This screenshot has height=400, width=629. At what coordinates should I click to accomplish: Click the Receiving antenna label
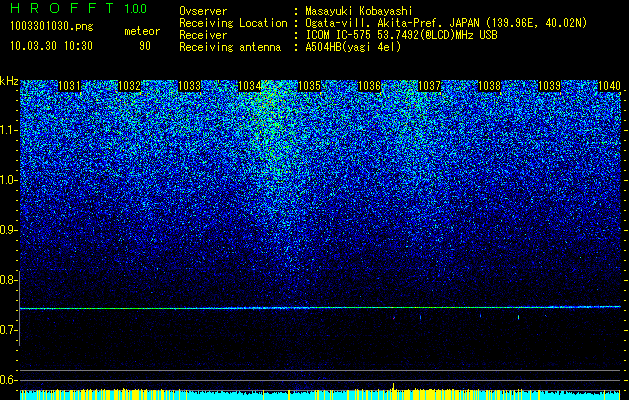[x=230, y=47]
